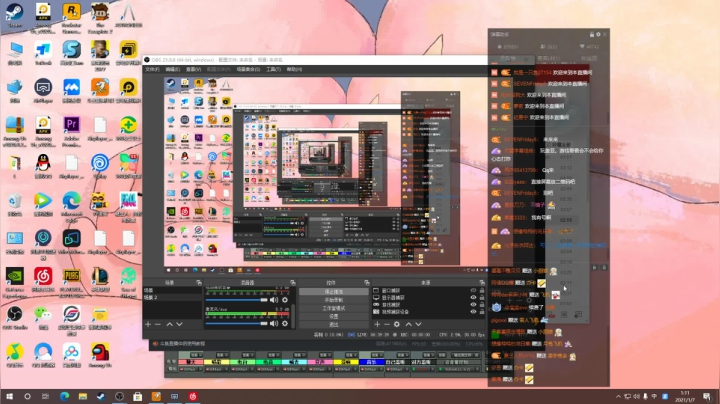This screenshot has height=404, width=720.
Task: Open source properties gear in Sources toolbar
Action: pyautogui.click(x=397, y=324)
